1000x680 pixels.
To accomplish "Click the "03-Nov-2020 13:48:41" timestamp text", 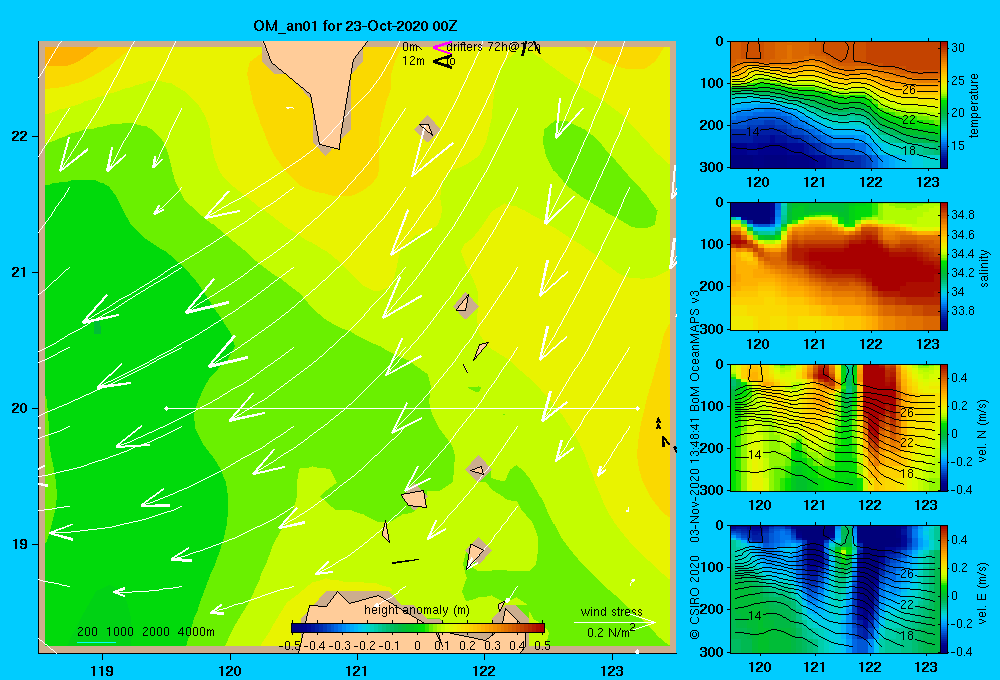I will [695, 479].
